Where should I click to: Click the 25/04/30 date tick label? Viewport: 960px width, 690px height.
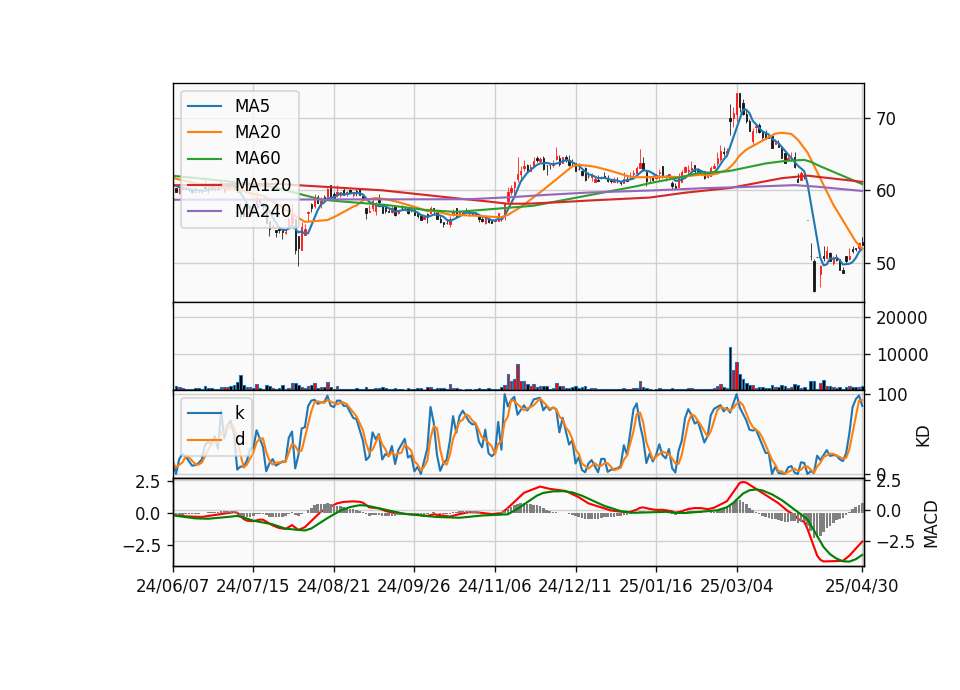(x=861, y=586)
